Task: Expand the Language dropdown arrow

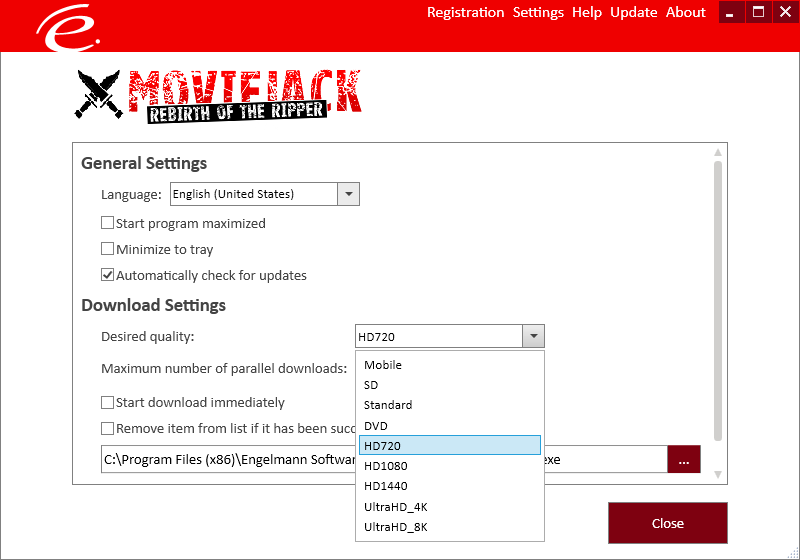Action: (x=348, y=194)
